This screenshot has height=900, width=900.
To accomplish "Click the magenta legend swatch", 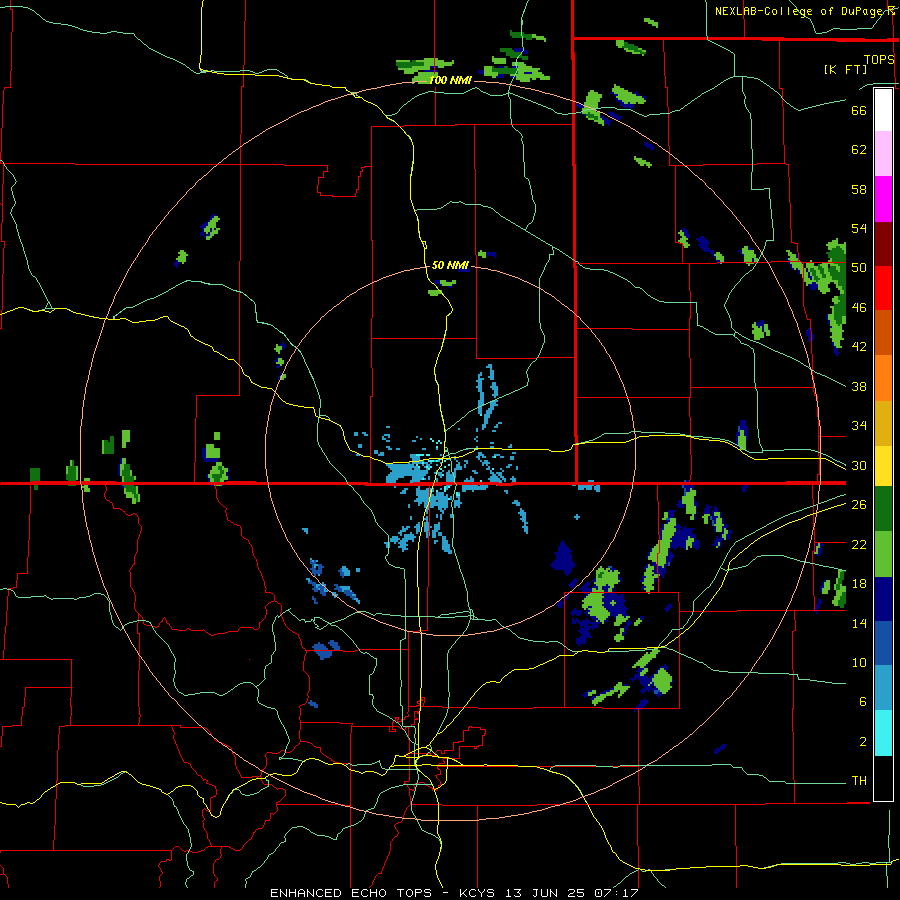I will (883, 199).
